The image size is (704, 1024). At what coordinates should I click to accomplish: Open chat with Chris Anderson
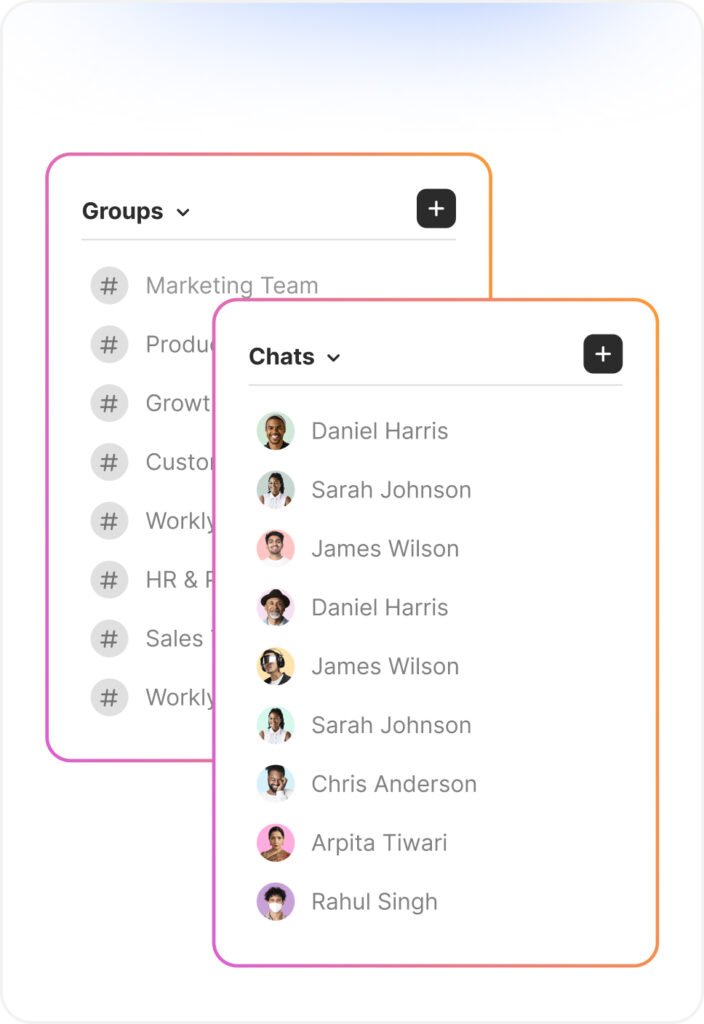point(393,784)
